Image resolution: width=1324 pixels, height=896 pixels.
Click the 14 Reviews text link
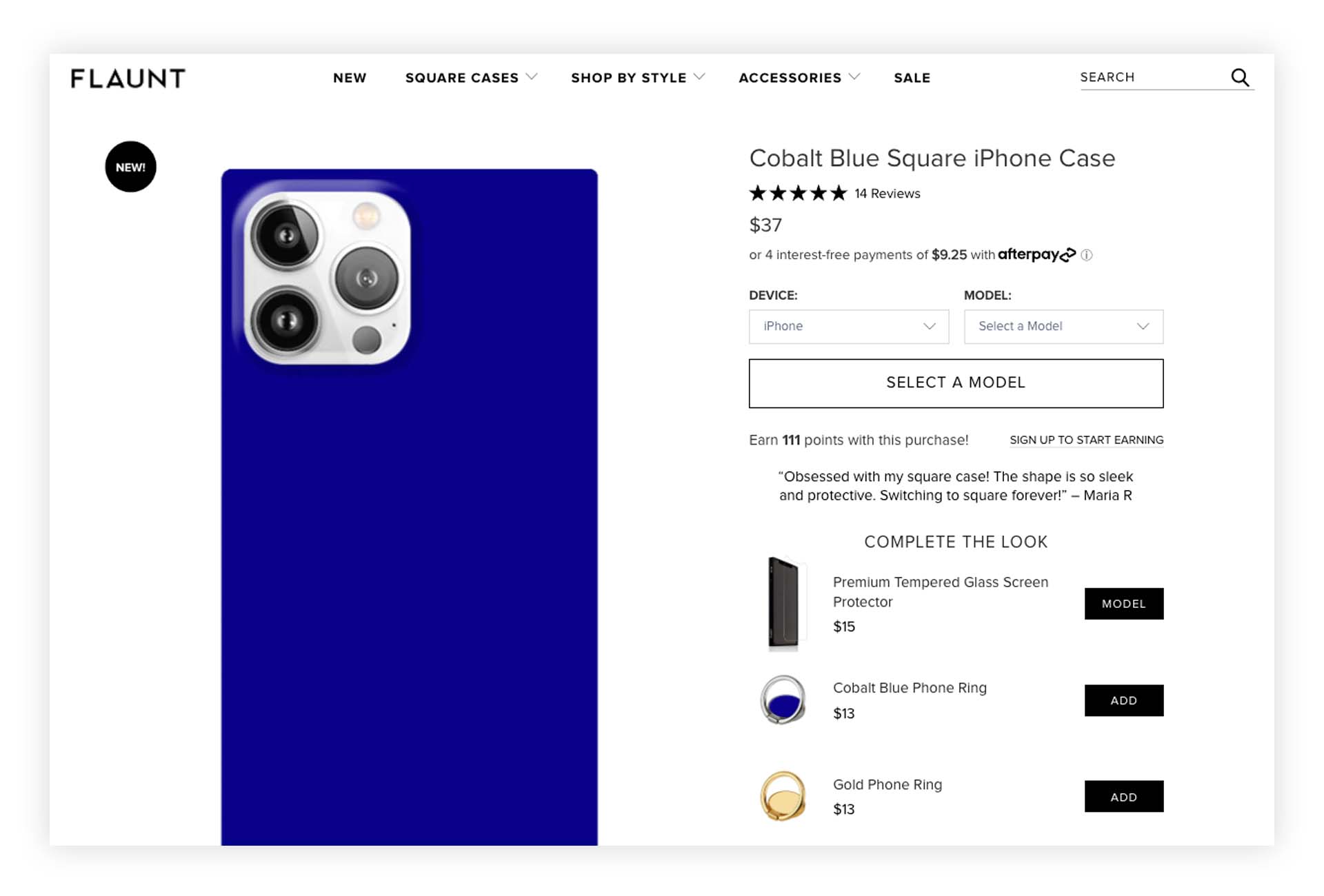point(886,193)
